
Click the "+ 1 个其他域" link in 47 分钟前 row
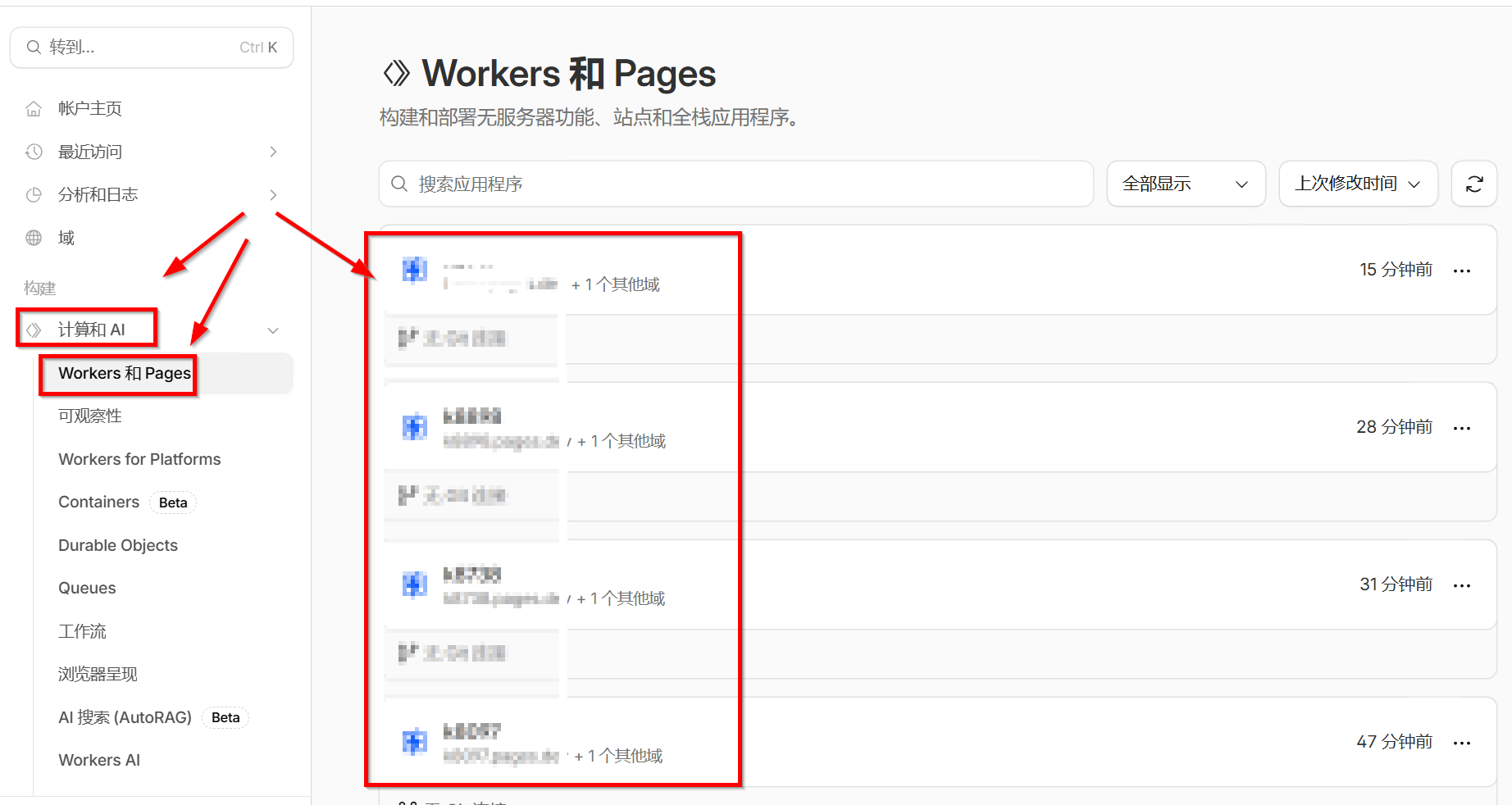click(x=618, y=756)
